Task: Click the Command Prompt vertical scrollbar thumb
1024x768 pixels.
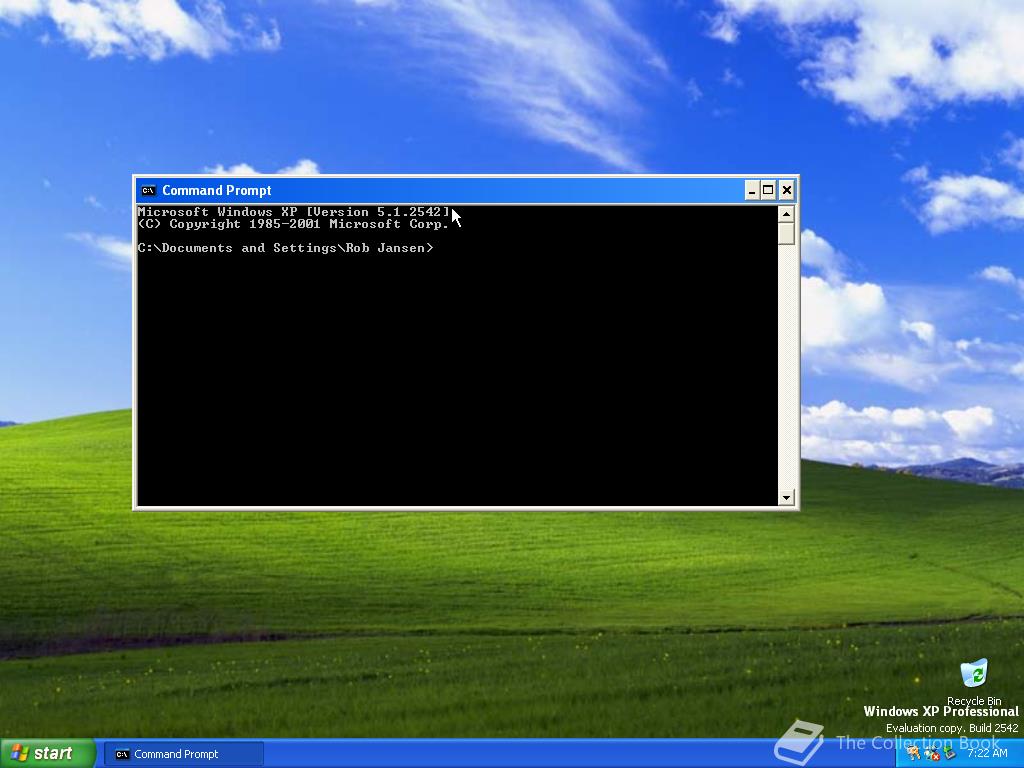Action: (786, 234)
